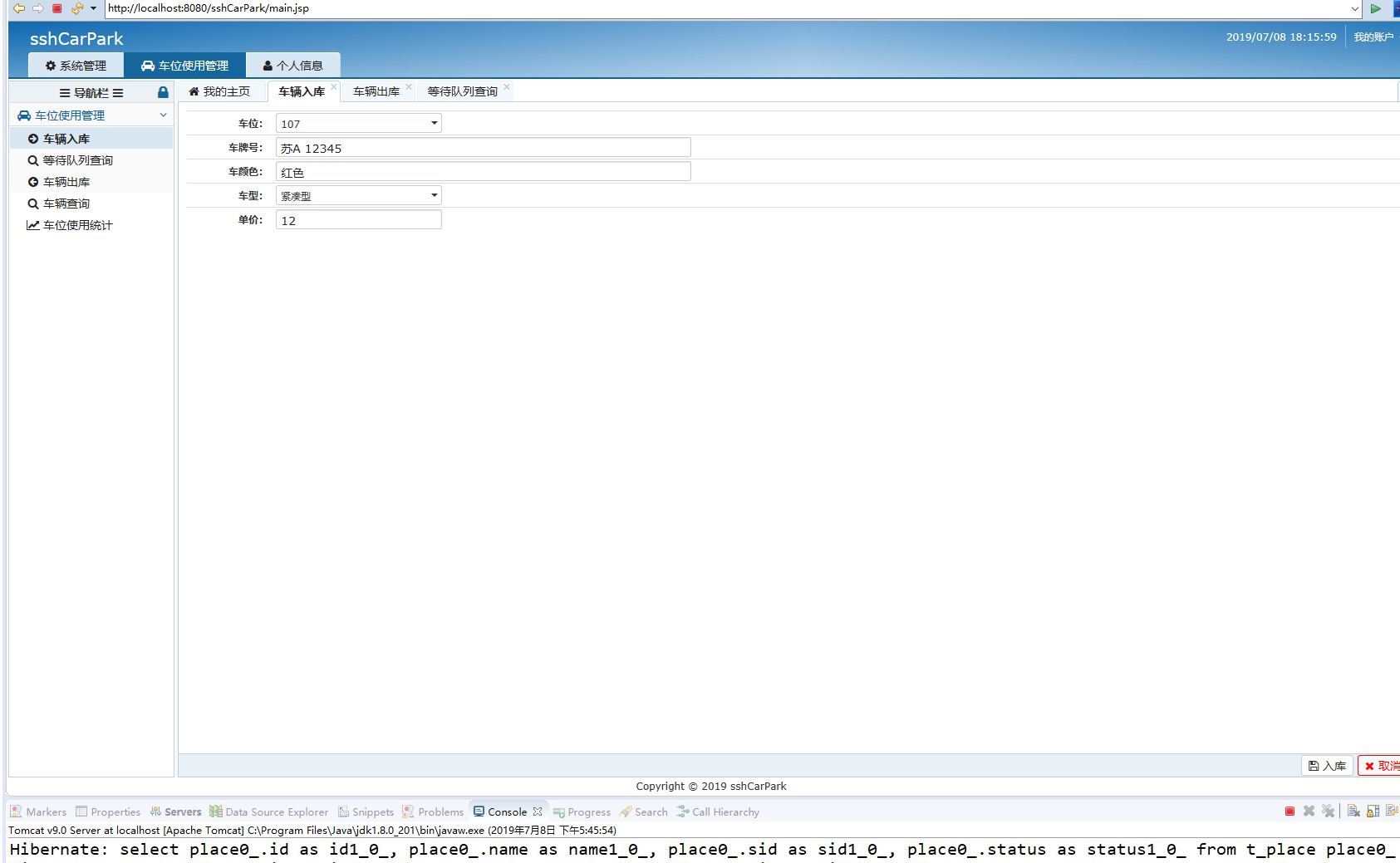Click the Copyright © 2019 sshCarPark footer text

coord(711,786)
